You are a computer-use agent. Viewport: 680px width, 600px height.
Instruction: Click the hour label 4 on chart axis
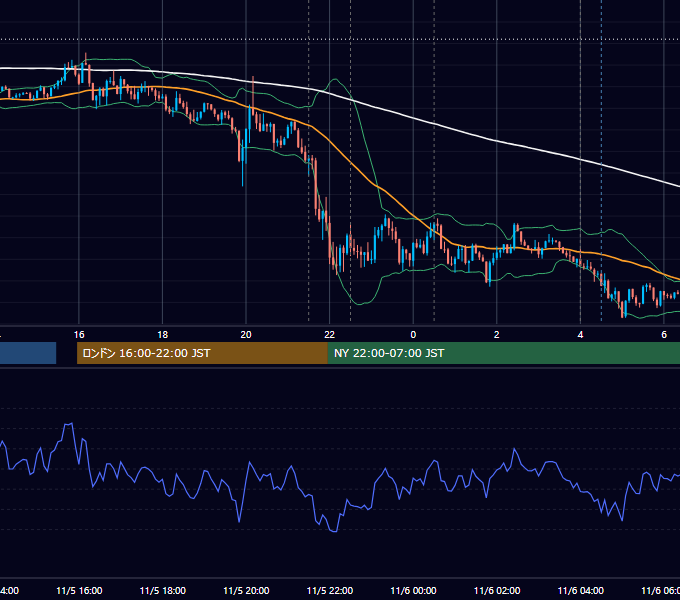click(x=580, y=335)
